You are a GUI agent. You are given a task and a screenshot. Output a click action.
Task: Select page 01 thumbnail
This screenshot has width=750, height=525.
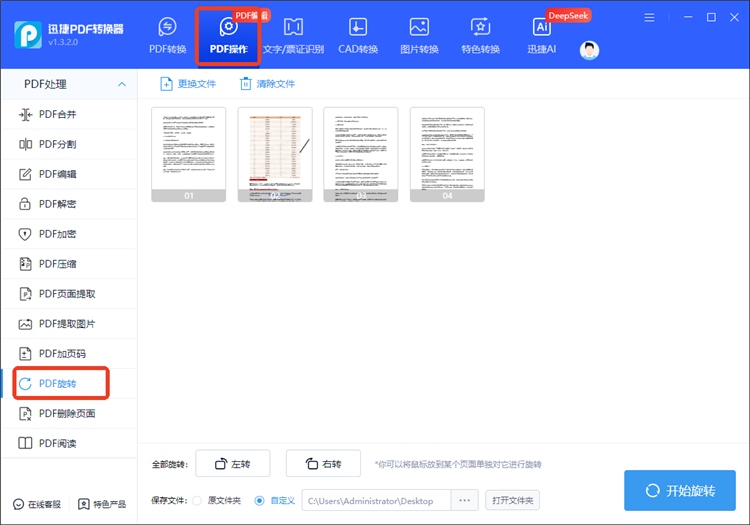click(x=188, y=154)
